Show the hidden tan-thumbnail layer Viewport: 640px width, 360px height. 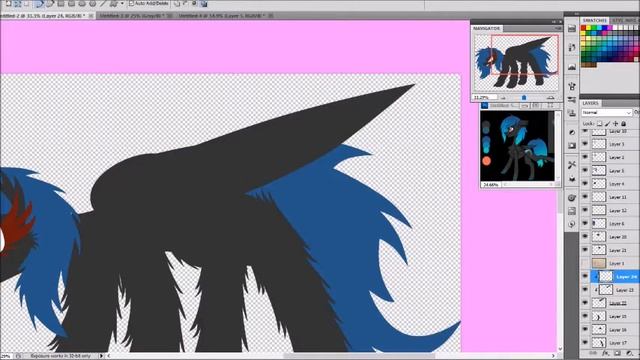(x=585, y=263)
